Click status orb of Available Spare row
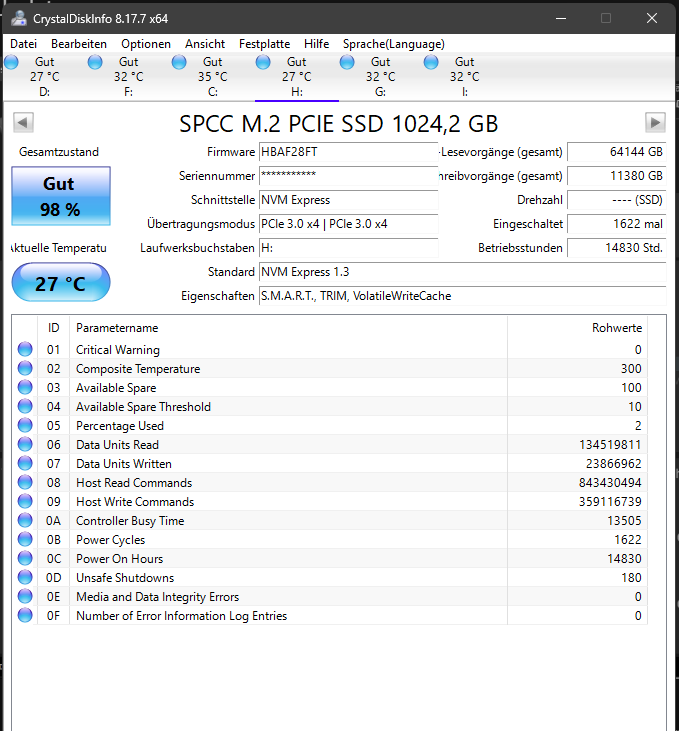 click(25, 387)
